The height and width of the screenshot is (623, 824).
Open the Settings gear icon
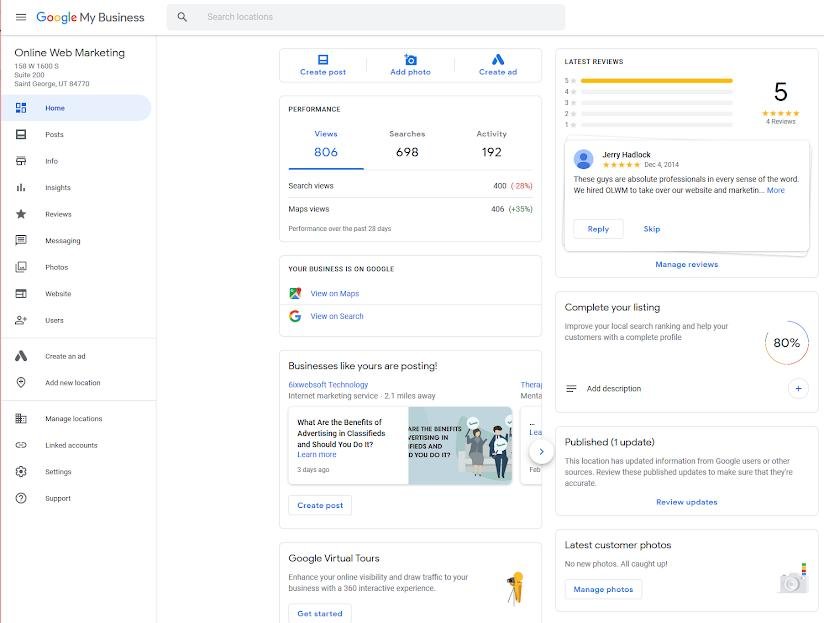pos(21,472)
